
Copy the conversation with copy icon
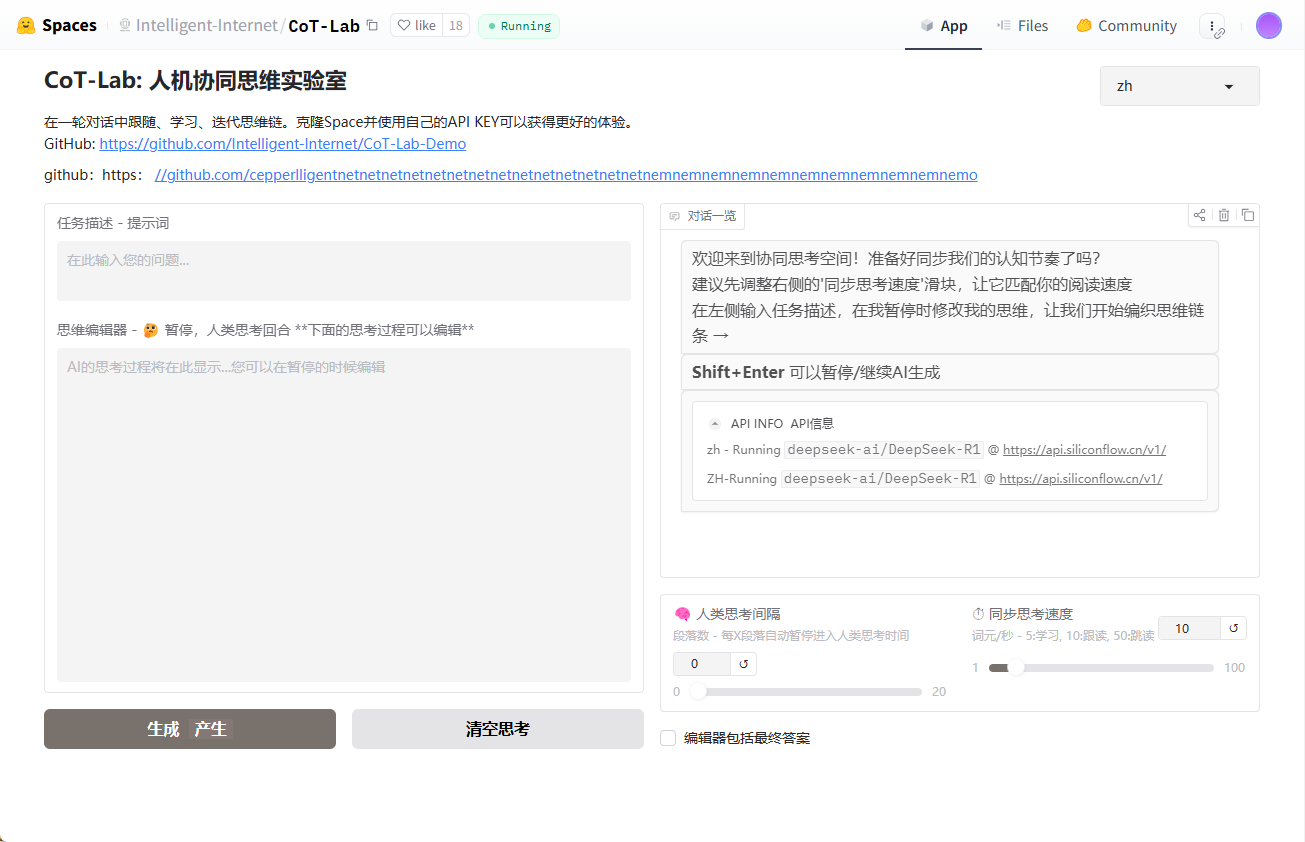click(x=1248, y=215)
